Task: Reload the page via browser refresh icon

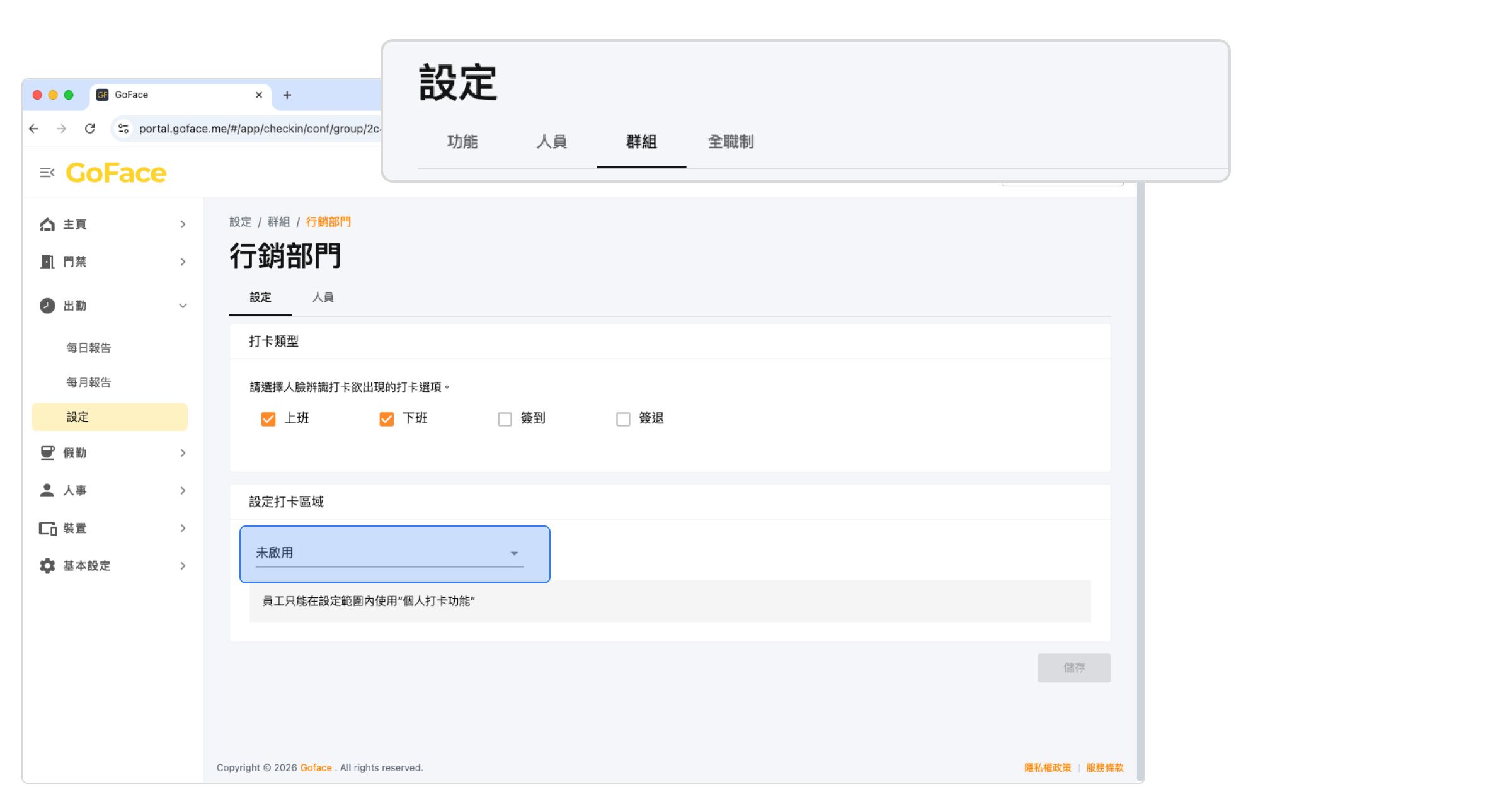Action: [90, 129]
